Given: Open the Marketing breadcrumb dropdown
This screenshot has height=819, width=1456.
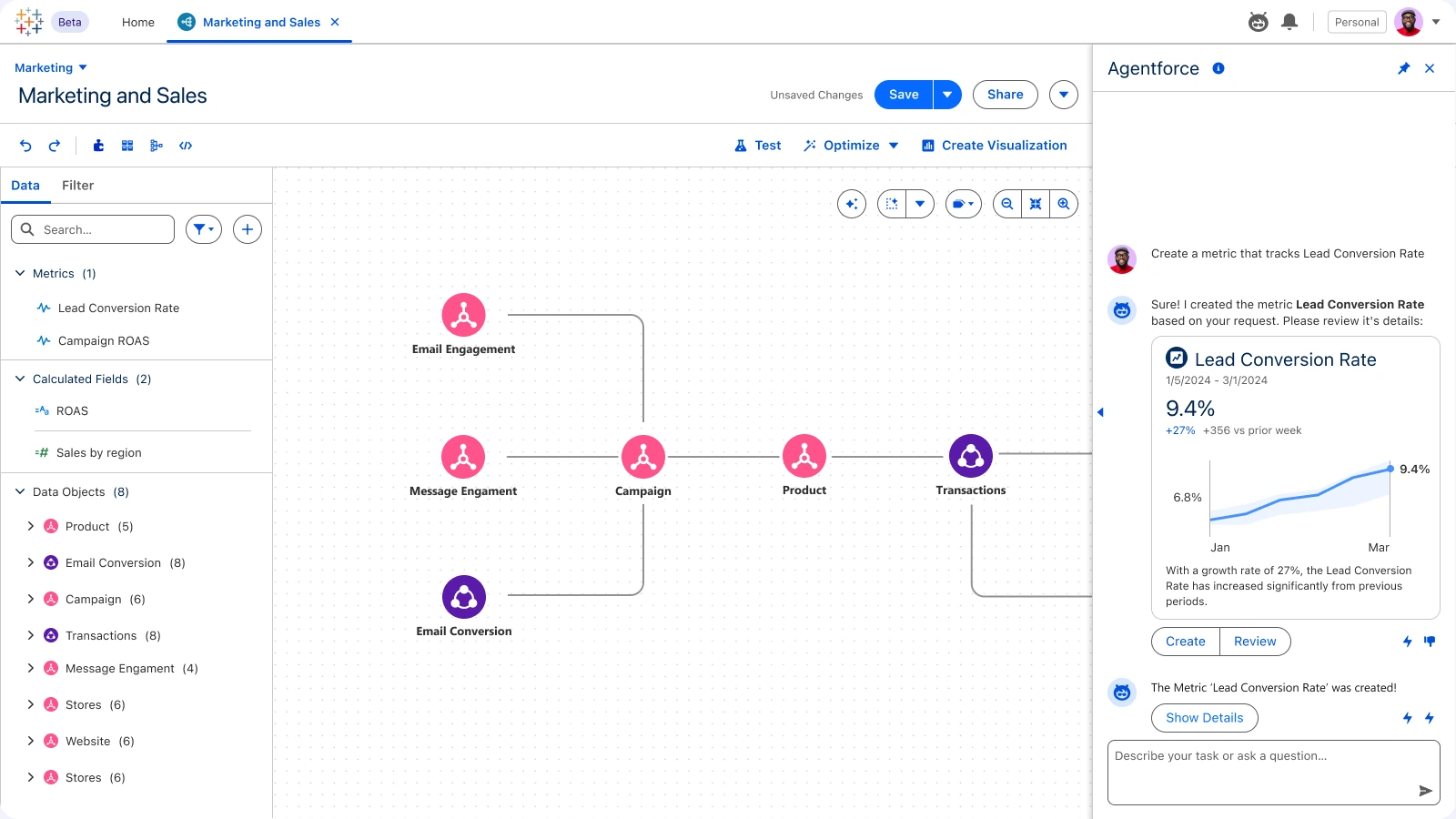Looking at the screenshot, I should click(x=83, y=67).
